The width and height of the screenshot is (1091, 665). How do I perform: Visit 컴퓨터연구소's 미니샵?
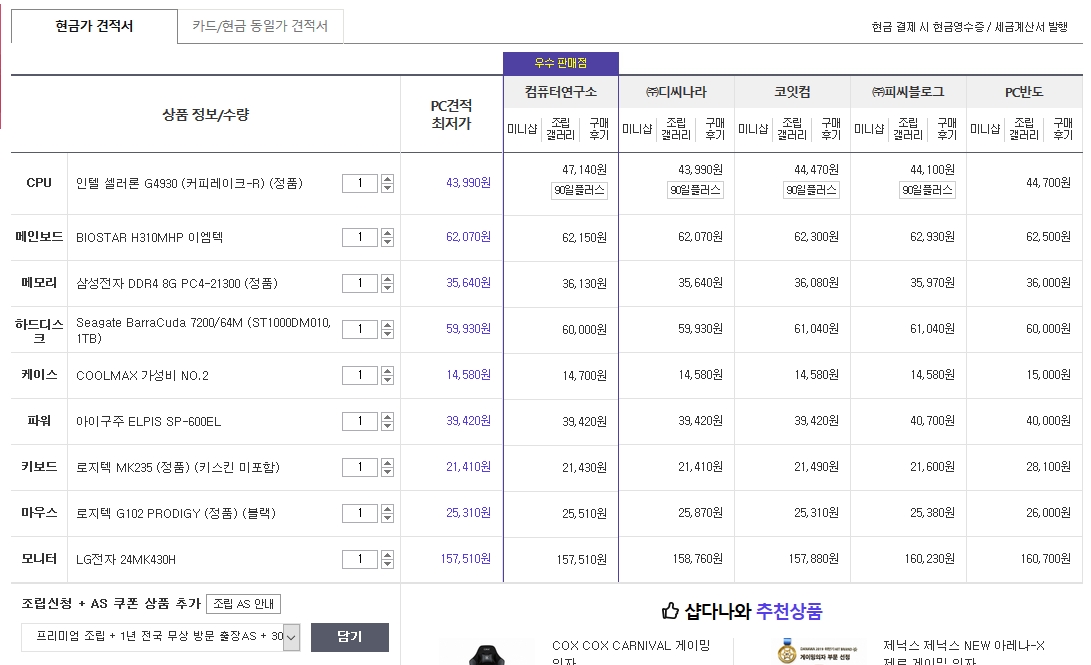pyautogui.click(x=522, y=129)
